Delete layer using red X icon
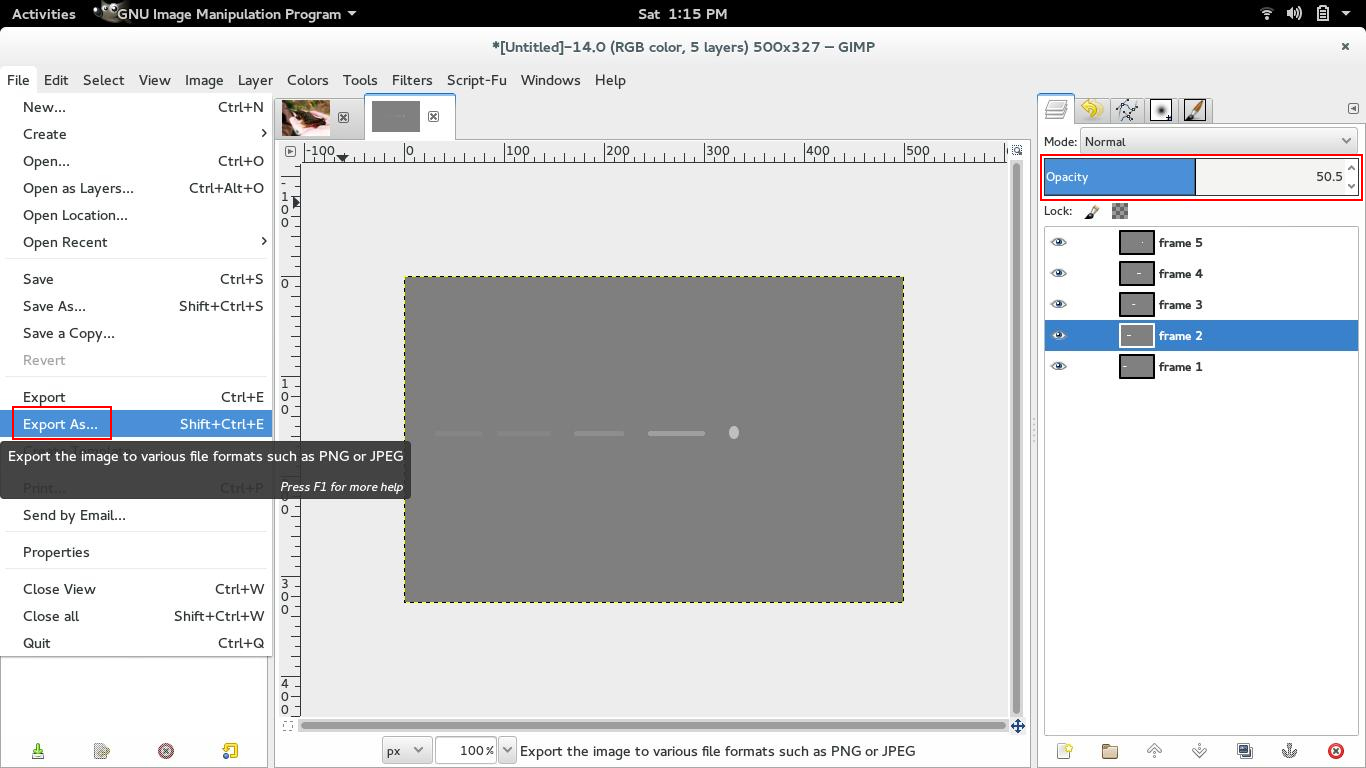 (1335, 751)
